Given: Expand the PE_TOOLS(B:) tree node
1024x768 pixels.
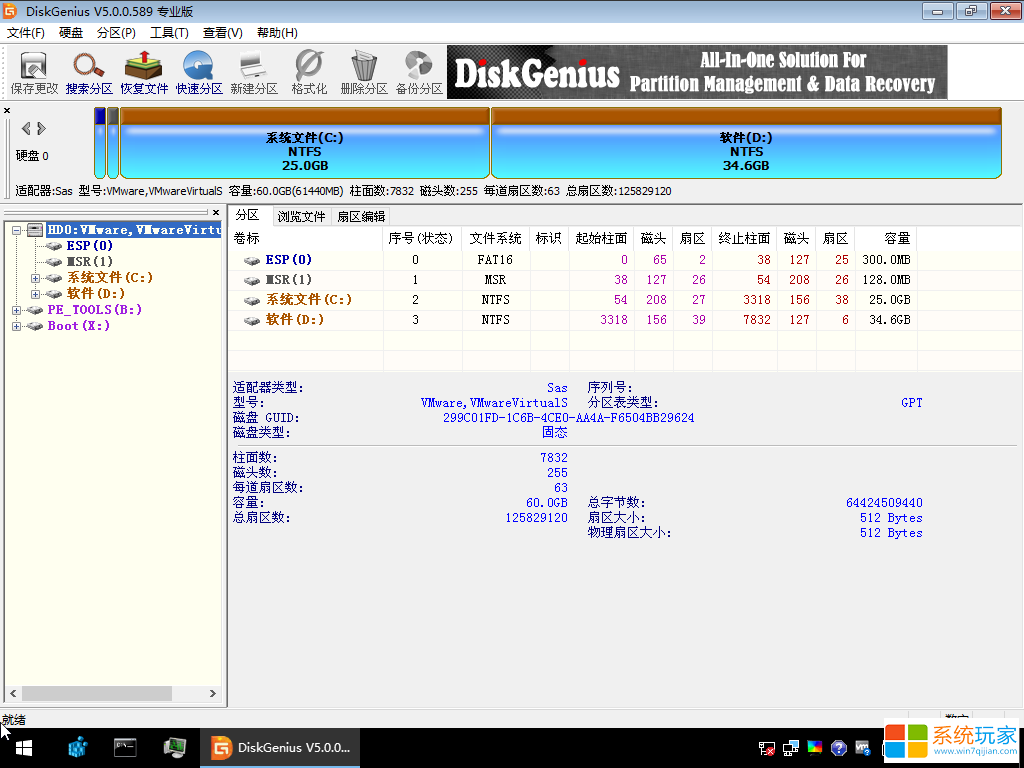Looking at the screenshot, I should pyautogui.click(x=16, y=310).
